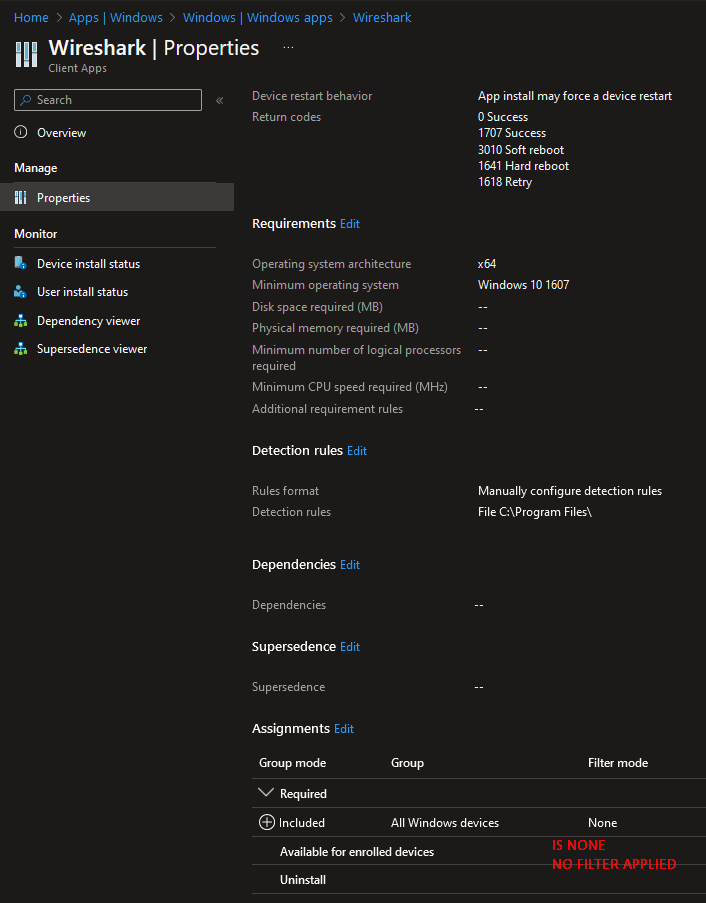The height and width of the screenshot is (903, 706).
Task: Click the 1641 Hard reboot return code
Action: pyautogui.click(x=523, y=165)
